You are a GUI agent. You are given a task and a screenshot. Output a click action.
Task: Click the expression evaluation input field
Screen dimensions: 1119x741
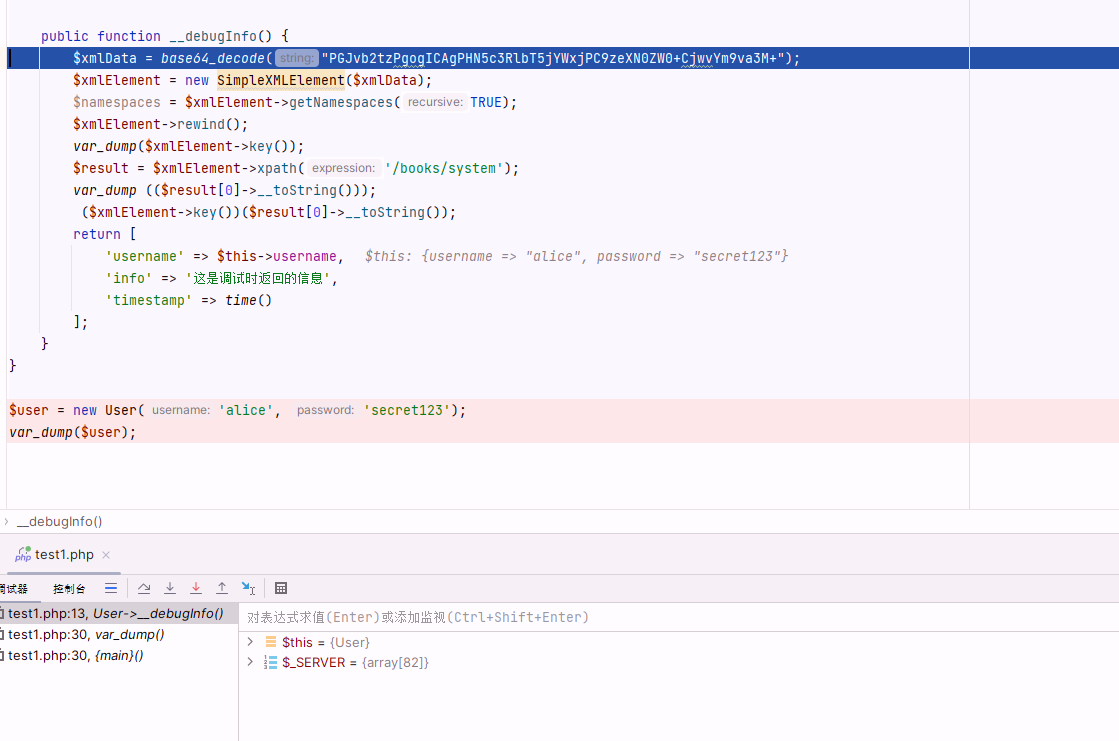(x=679, y=618)
